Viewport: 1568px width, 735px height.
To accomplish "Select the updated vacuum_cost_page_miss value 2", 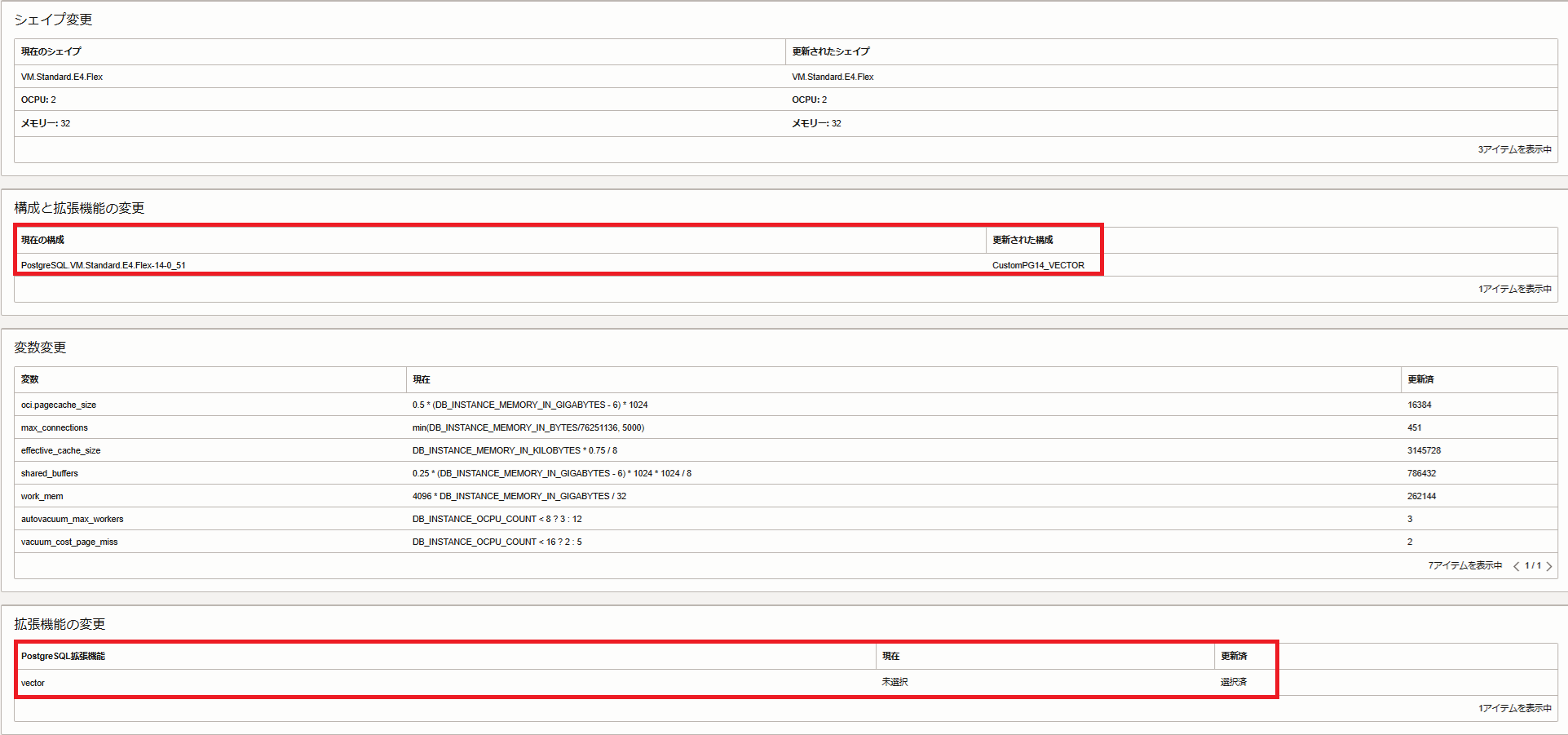I will [x=1410, y=542].
